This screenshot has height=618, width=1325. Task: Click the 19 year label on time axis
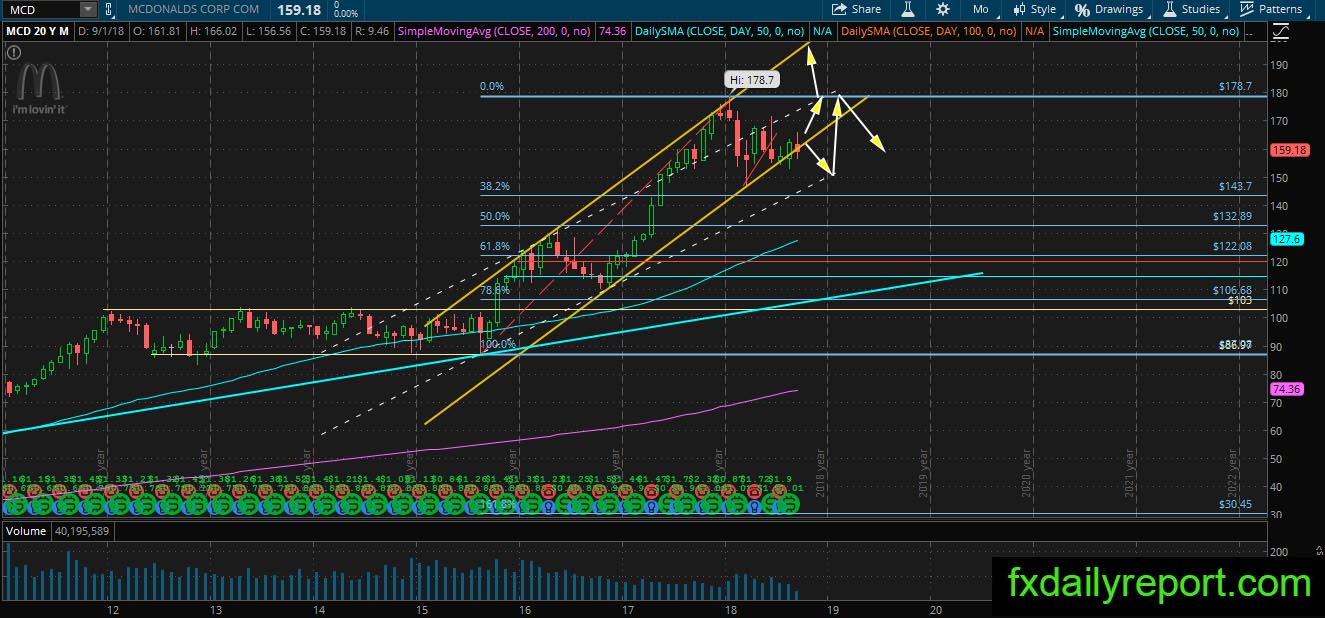click(832, 609)
